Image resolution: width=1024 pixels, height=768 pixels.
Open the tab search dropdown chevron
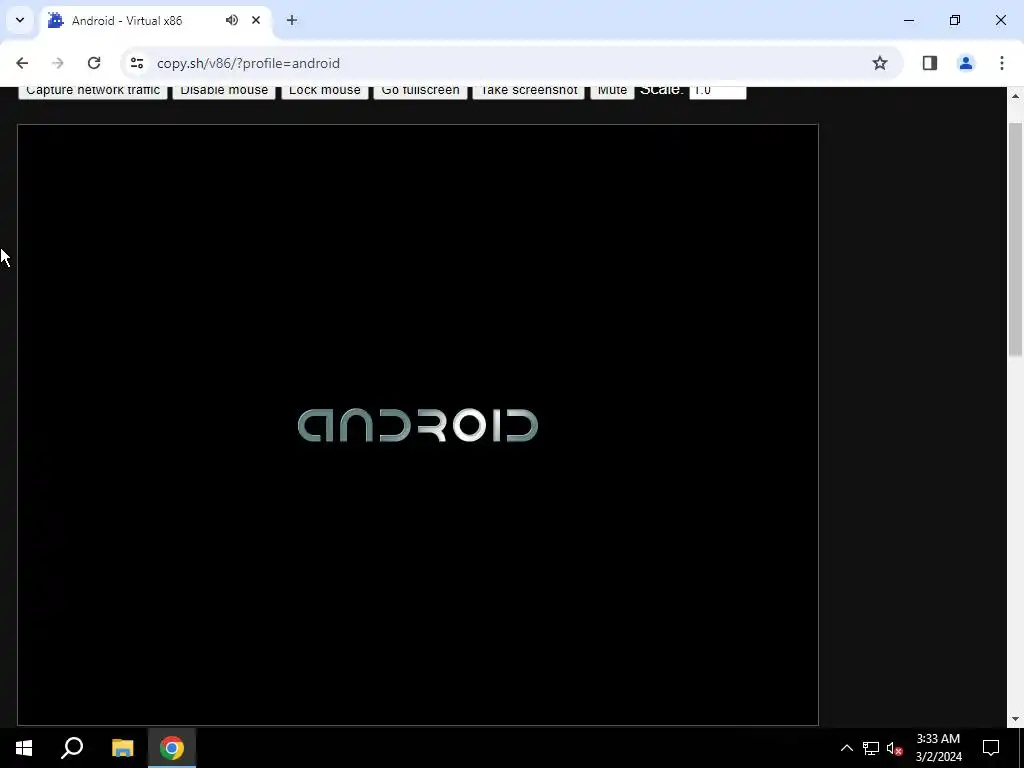(x=20, y=20)
